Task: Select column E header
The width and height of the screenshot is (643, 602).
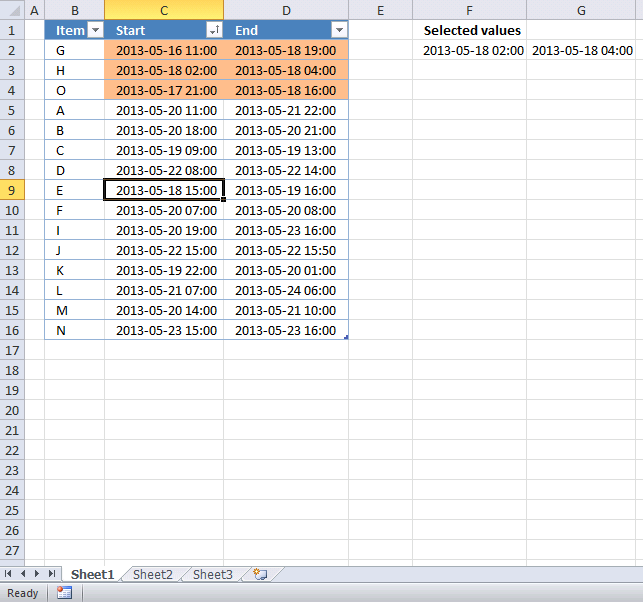Action: (x=381, y=10)
